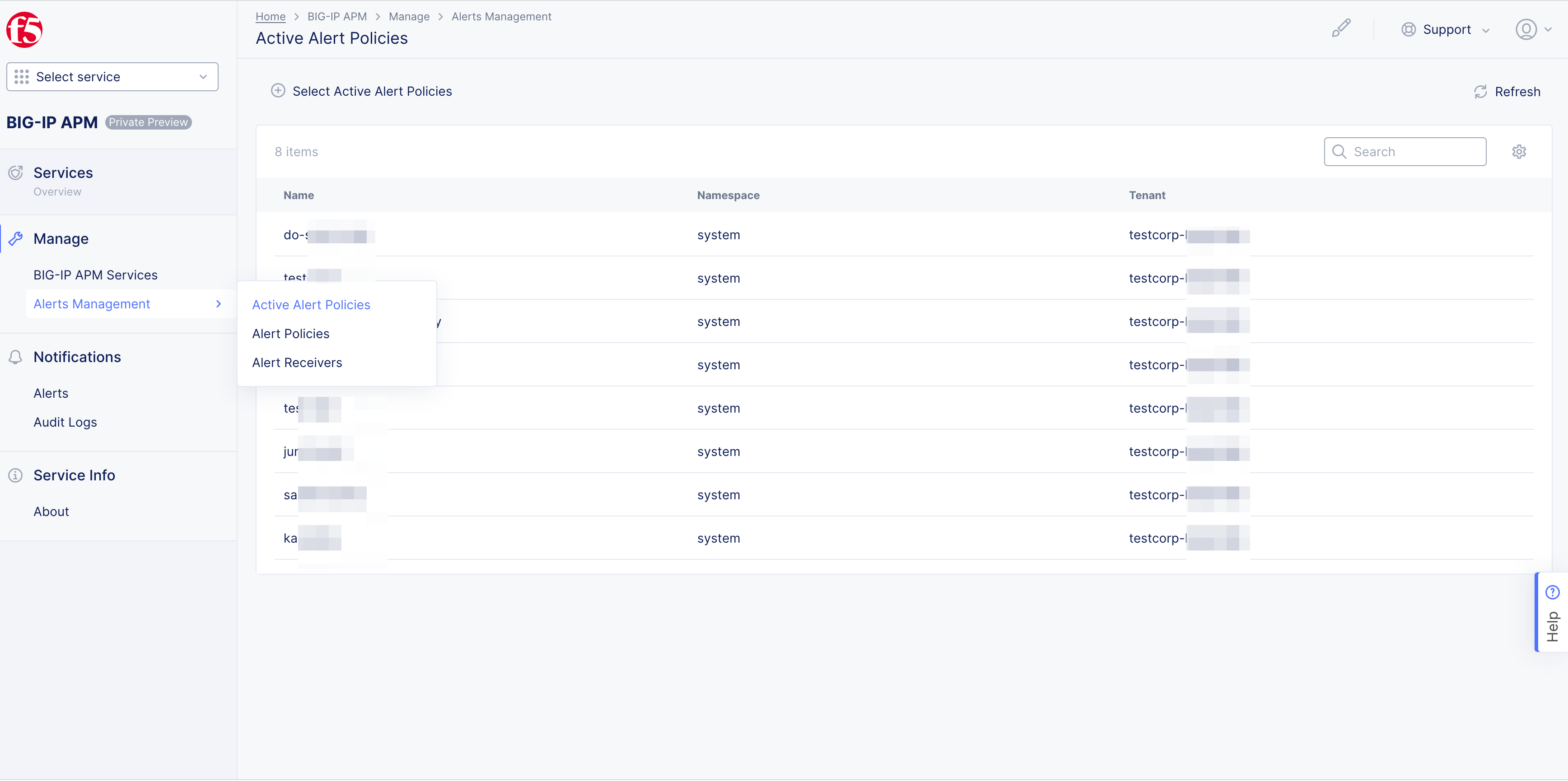
Task: Click the Support lifebuoy icon
Action: tap(1408, 29)
